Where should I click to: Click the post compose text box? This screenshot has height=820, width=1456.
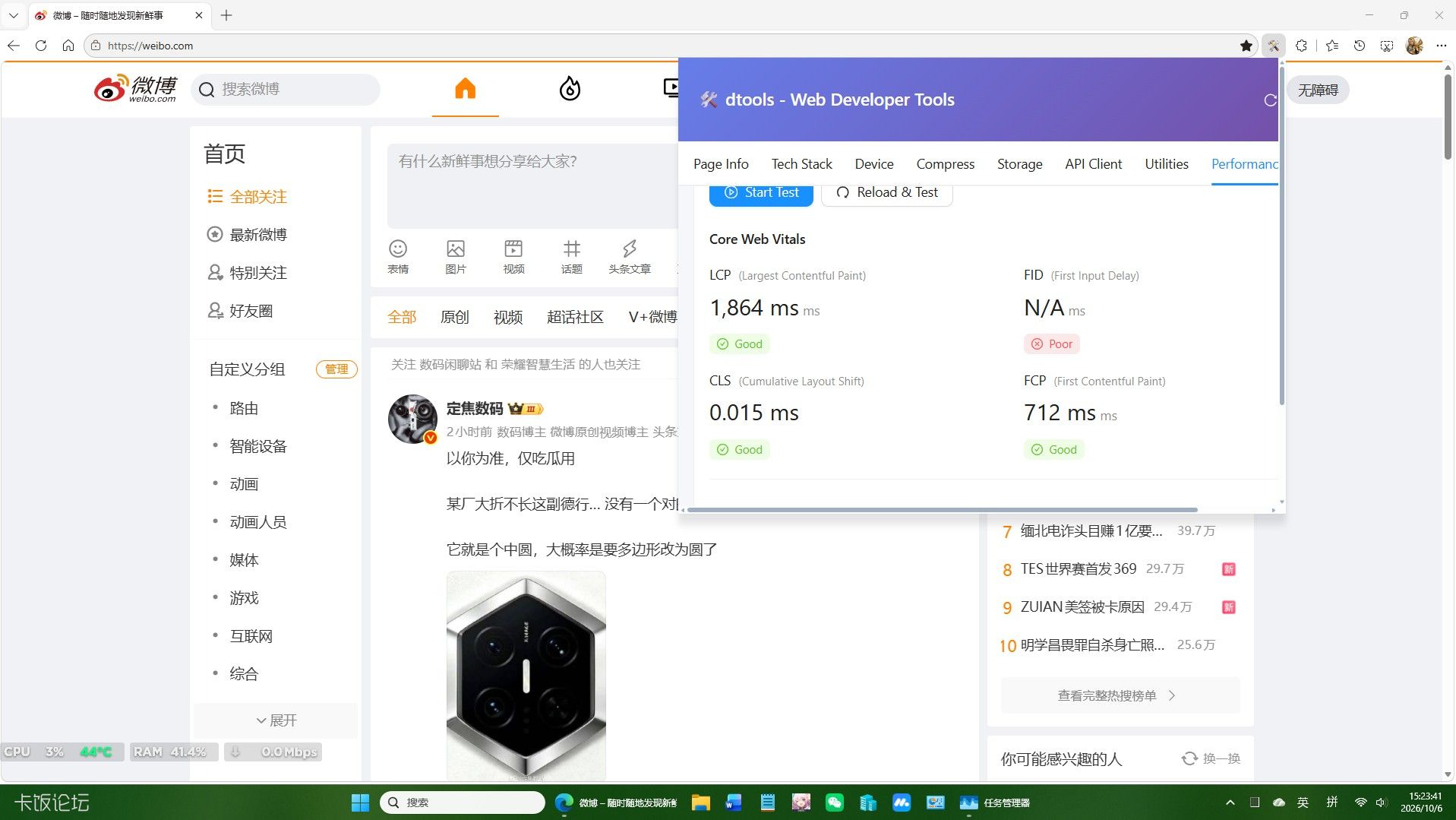point(532,185)
